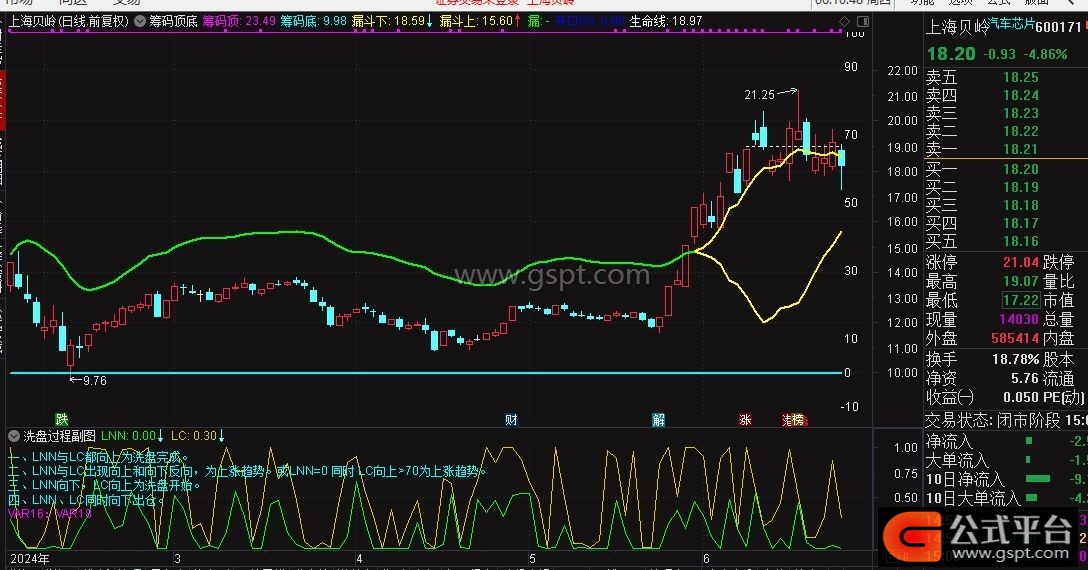Click the 10日净流入 green bar
Viewport: 1088px width, 570px height.
point(1037,478)
